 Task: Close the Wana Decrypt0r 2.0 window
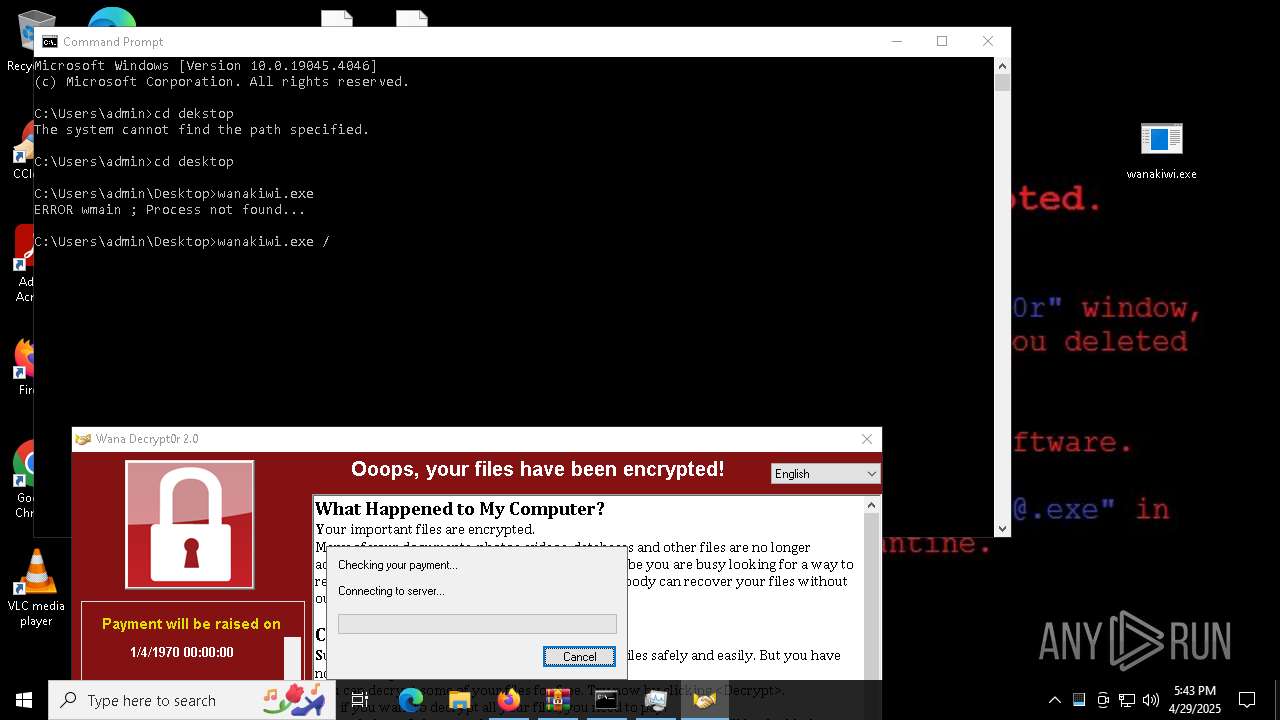click(867, 439)
